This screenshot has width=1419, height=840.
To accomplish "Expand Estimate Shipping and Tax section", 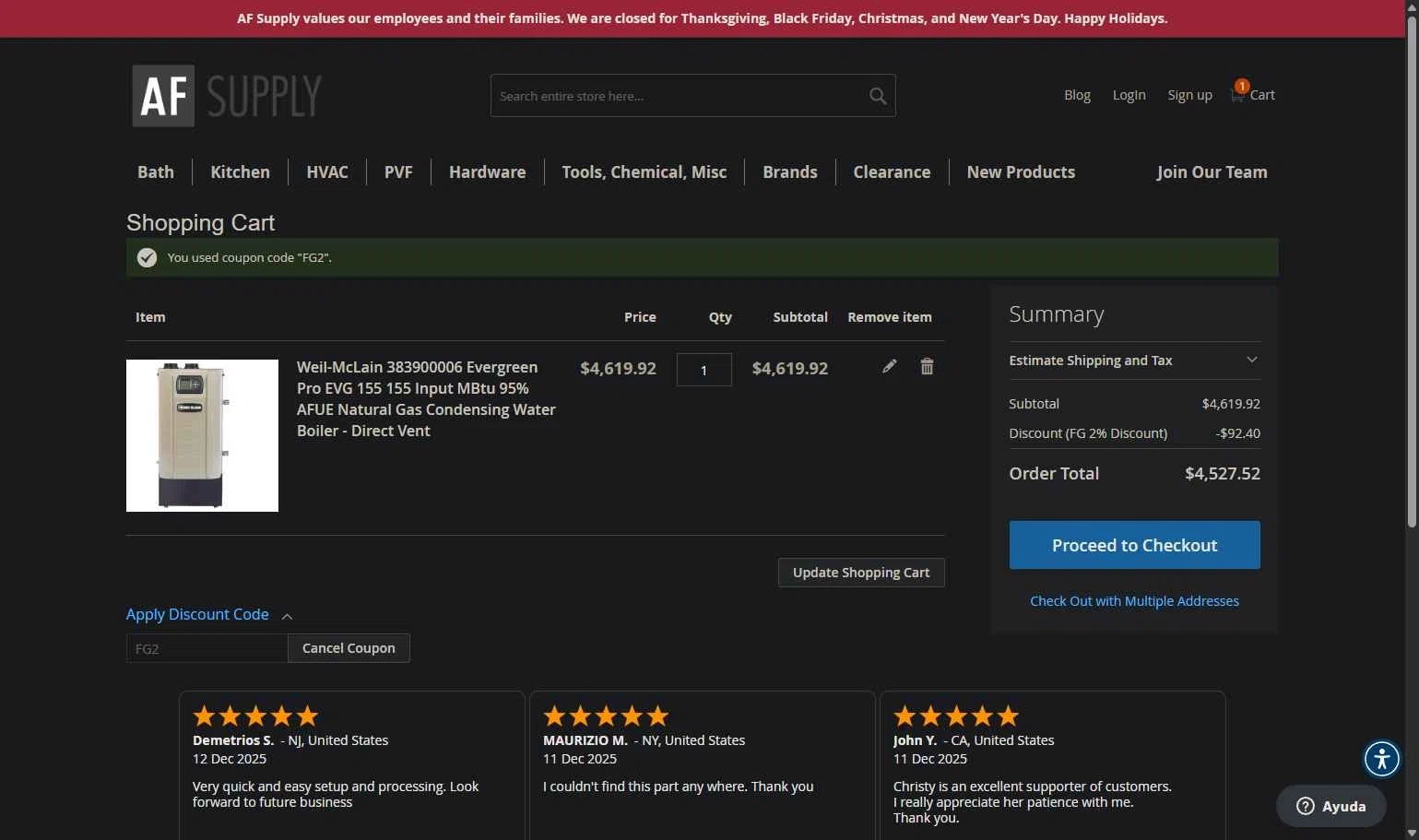I will [1134, 361].
